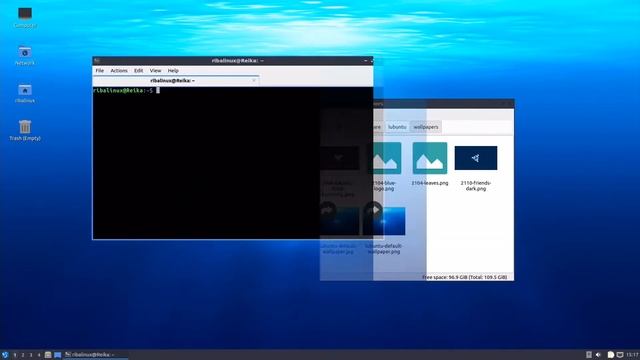This screenshot has height=360, width=640.
Task: Open the View menu in terminal
Action: tap(155, 71)
